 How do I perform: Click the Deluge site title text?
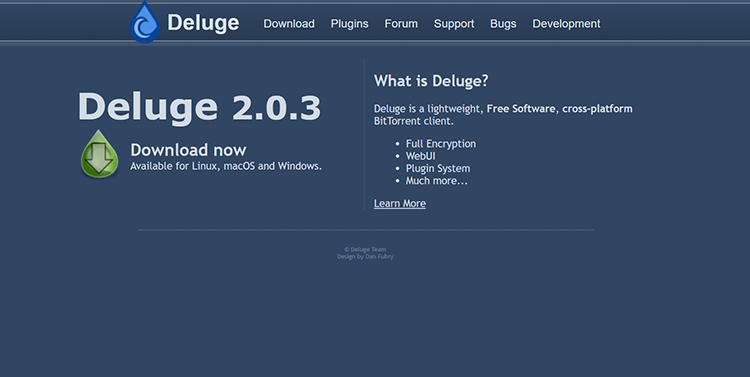click(203, 23)
